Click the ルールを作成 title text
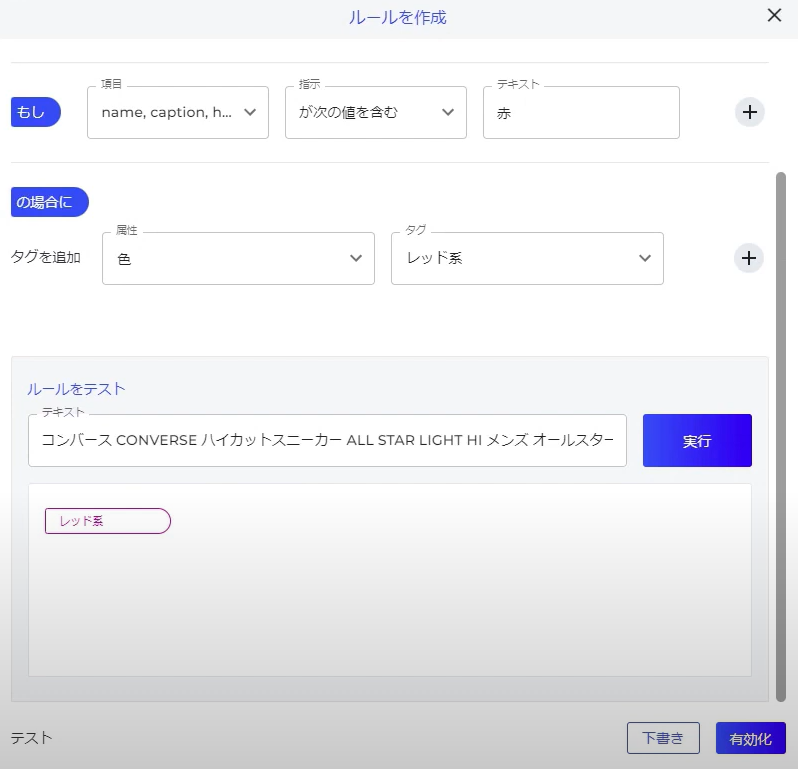 pyautogui.click(x=397, y=17)
